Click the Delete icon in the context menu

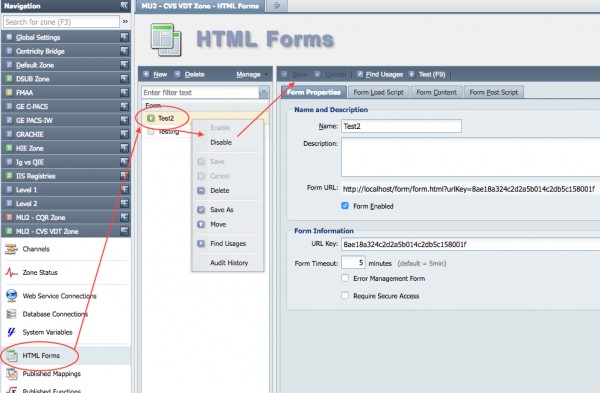tap(201, 191)
